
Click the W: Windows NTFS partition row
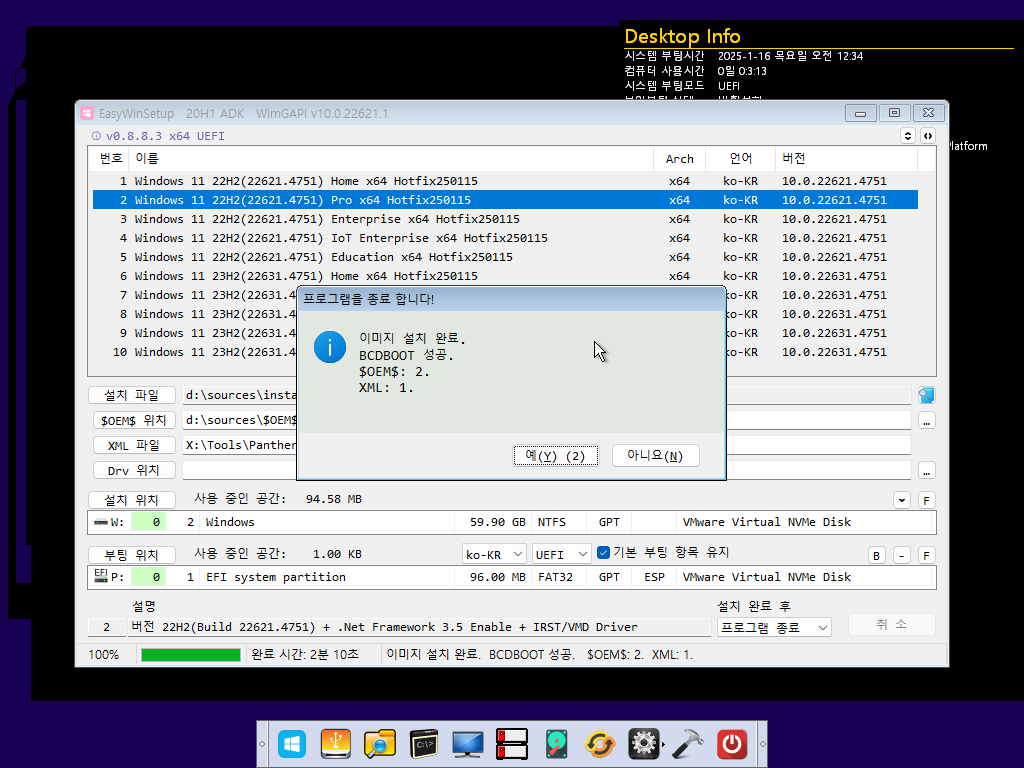point(512,522)
